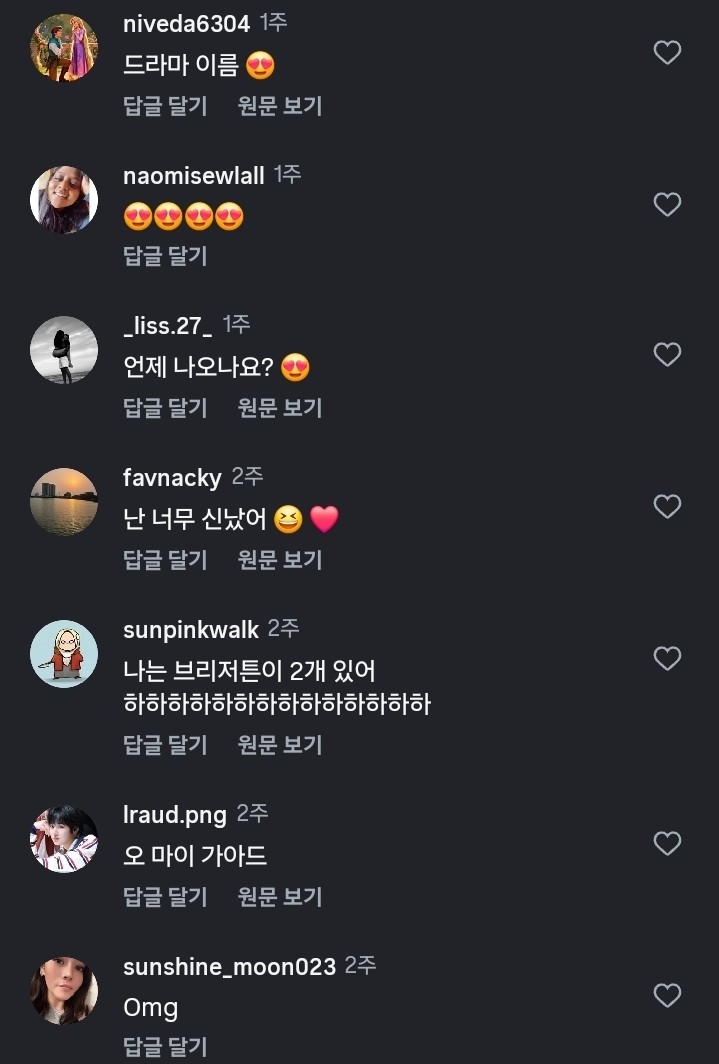Open niveda6304's profile picture
The height and width of the screenshot is (1064, 719).
tap(64, 48)
